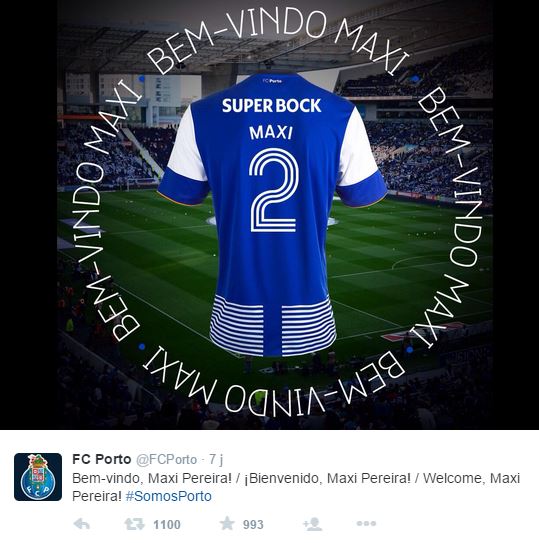Open the more options ellipsis menu
This screenshot has width=539, height=543.
pyautogui.click(x=366, y=524)
